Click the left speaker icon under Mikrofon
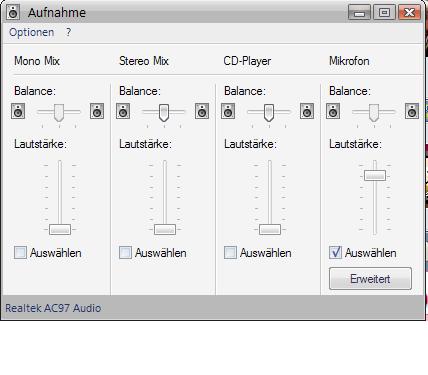The width and height of the screenshot is (428, 375). 333,111
